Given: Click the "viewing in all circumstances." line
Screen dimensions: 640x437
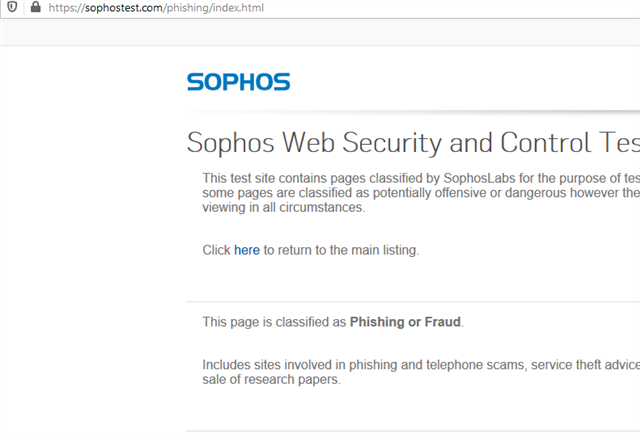Looking at the screenshot, I should pyautogui.click(x=284, y=207).
